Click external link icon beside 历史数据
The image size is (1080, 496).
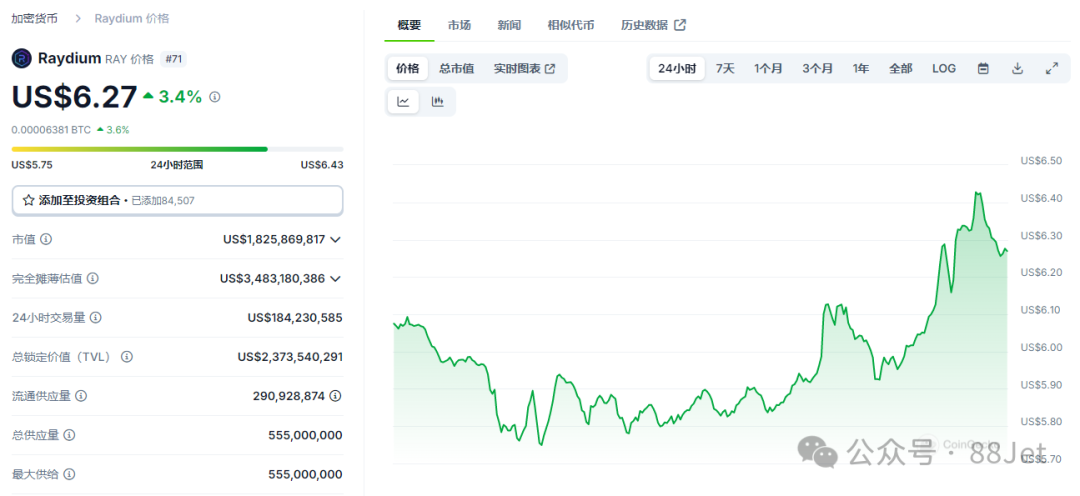click(680, 25)
